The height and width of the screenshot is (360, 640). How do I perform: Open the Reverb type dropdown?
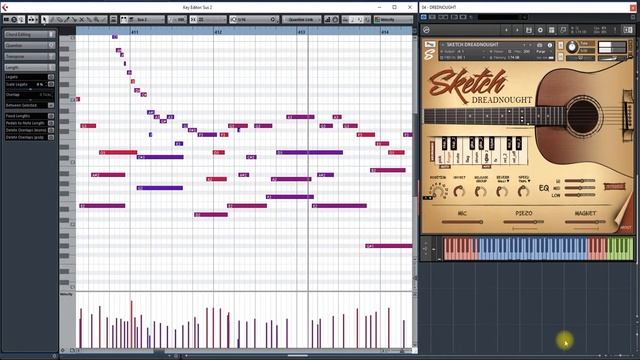click(x=502, y=181)
